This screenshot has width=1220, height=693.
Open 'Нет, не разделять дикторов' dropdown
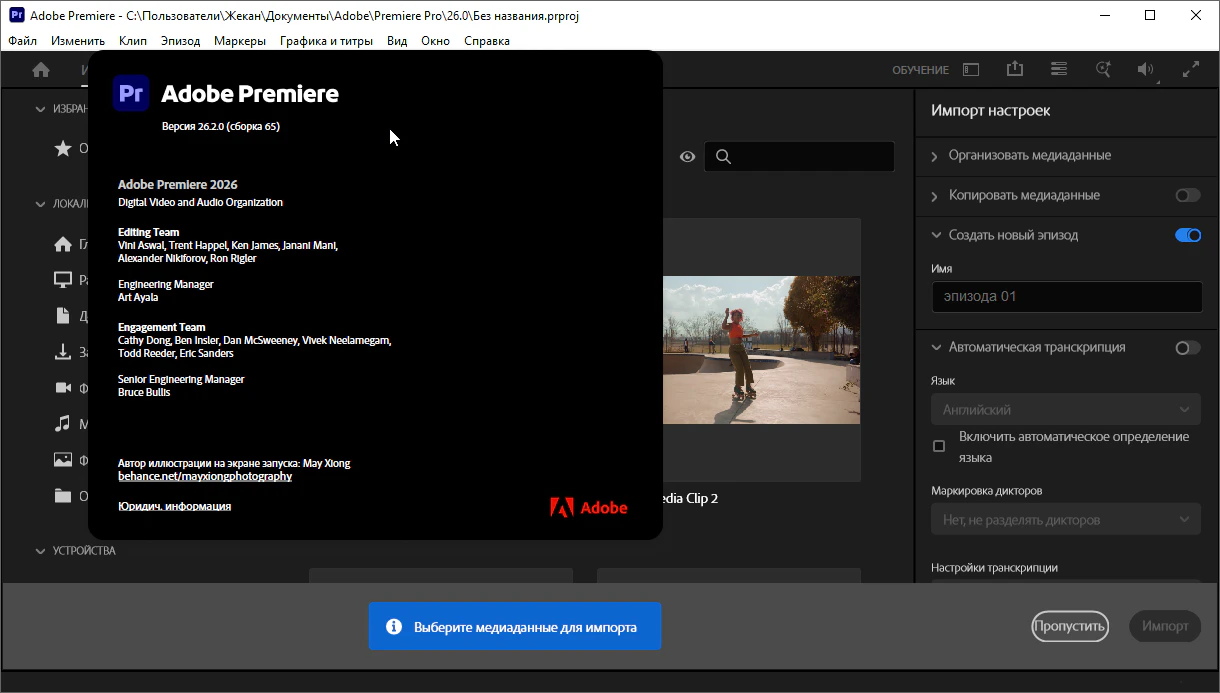click(1066, 520)
